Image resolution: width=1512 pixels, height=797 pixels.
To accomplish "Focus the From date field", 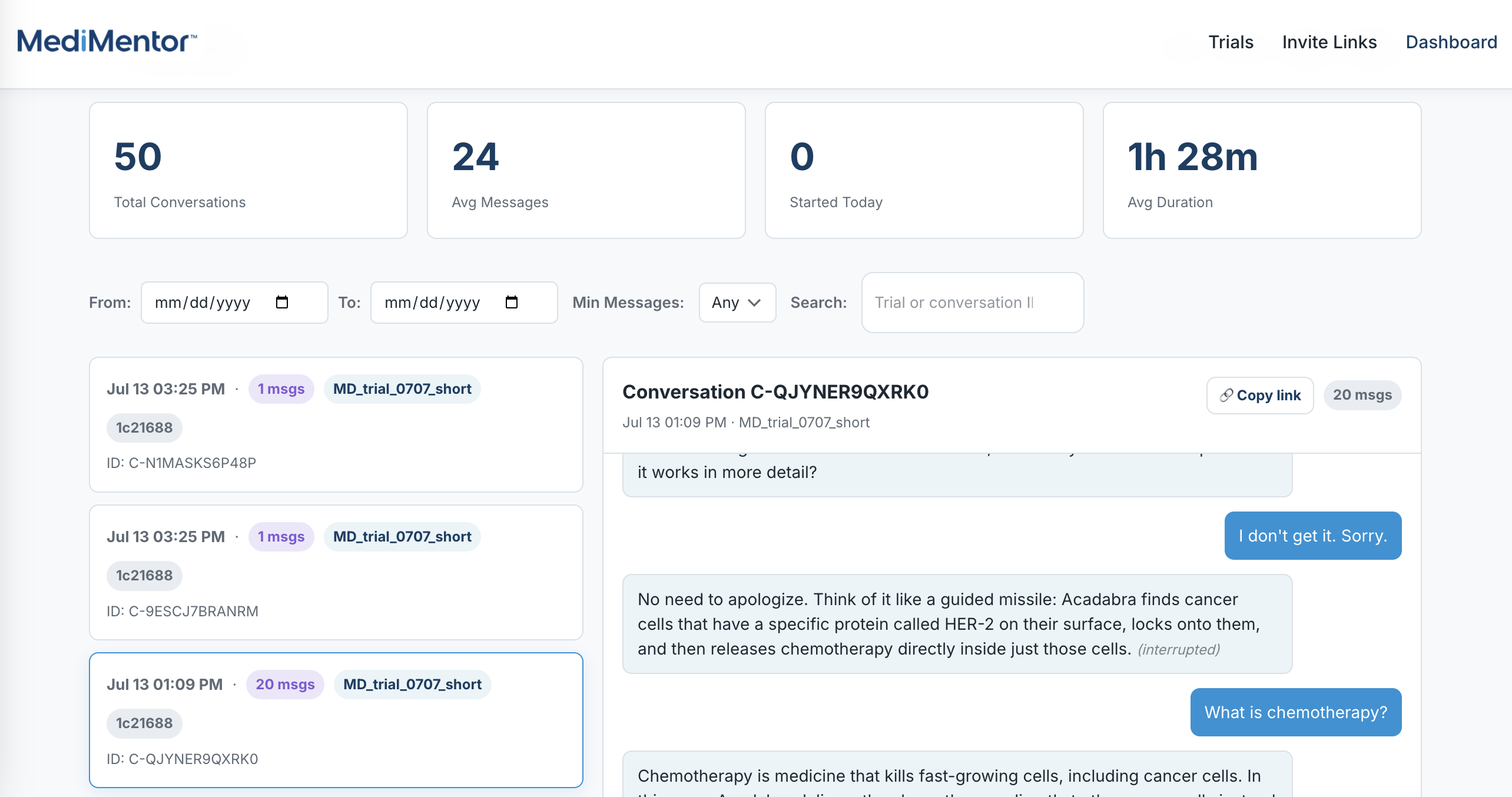I will (x=234, y=303).
